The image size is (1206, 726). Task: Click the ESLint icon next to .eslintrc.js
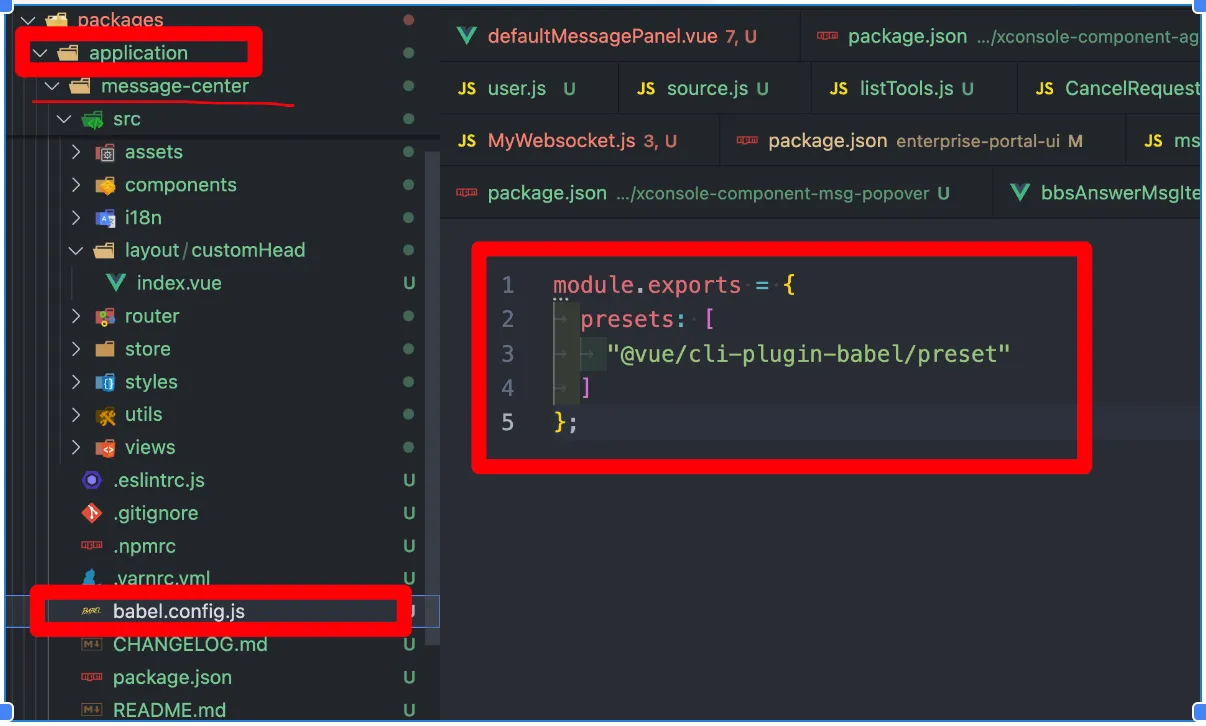point(92,480)
